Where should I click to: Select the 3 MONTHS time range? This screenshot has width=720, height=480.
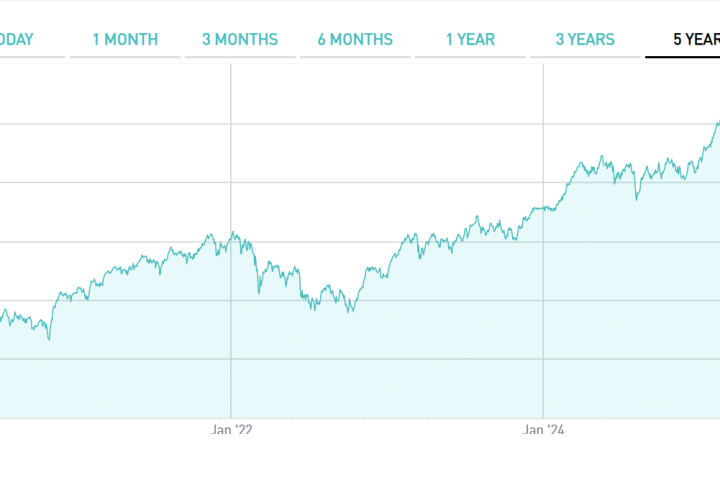coord(240,40)
